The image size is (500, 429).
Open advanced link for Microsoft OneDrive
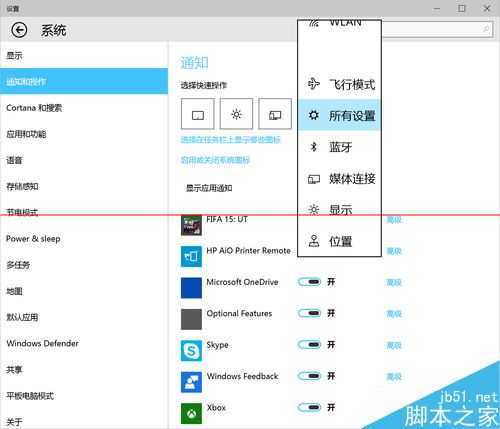tap(394, 283)
